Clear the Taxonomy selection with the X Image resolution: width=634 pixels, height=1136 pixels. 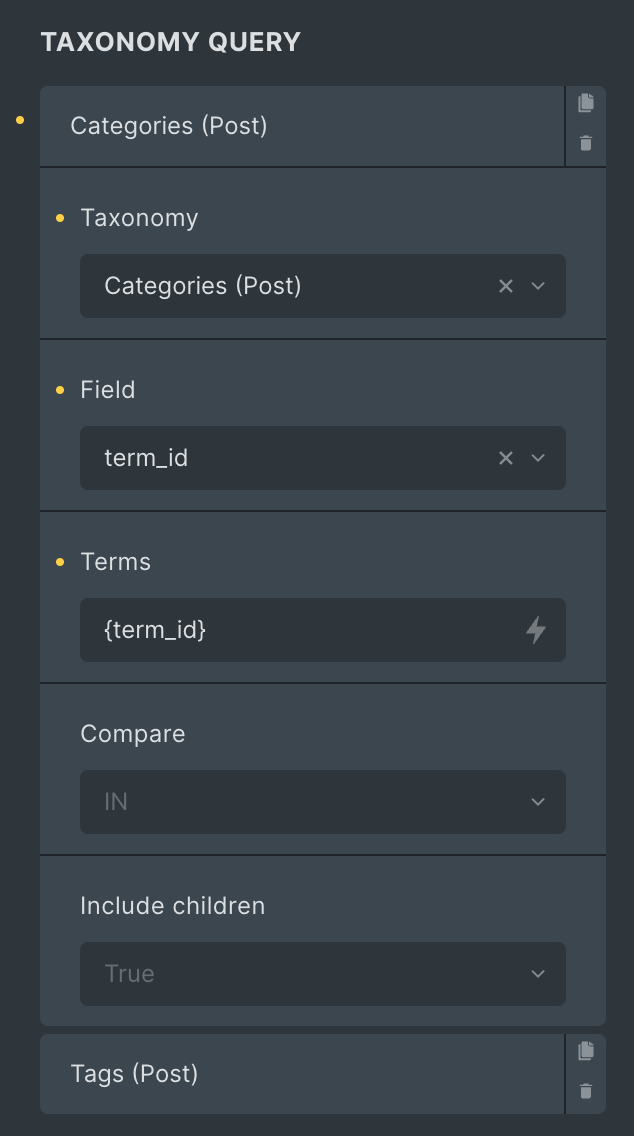pos(506,286)
